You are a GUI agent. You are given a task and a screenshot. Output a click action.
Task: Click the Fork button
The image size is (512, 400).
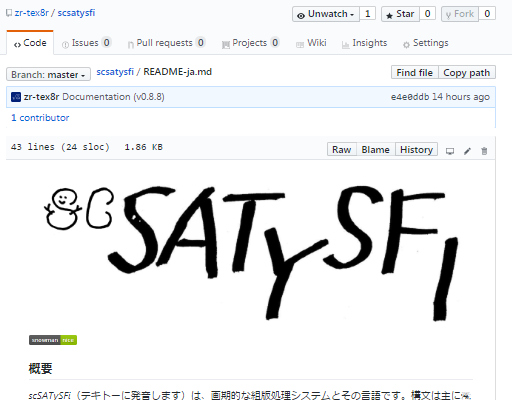(x=460, y=14)
